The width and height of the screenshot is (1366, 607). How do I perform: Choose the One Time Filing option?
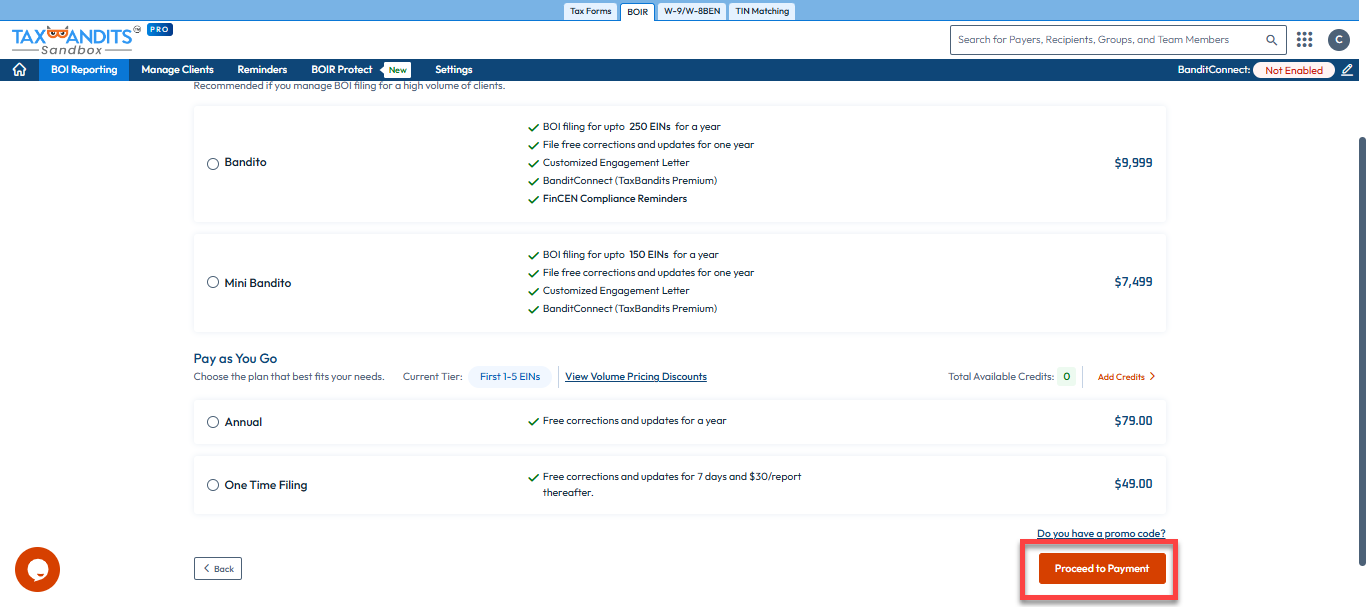(x=213, y=485)
